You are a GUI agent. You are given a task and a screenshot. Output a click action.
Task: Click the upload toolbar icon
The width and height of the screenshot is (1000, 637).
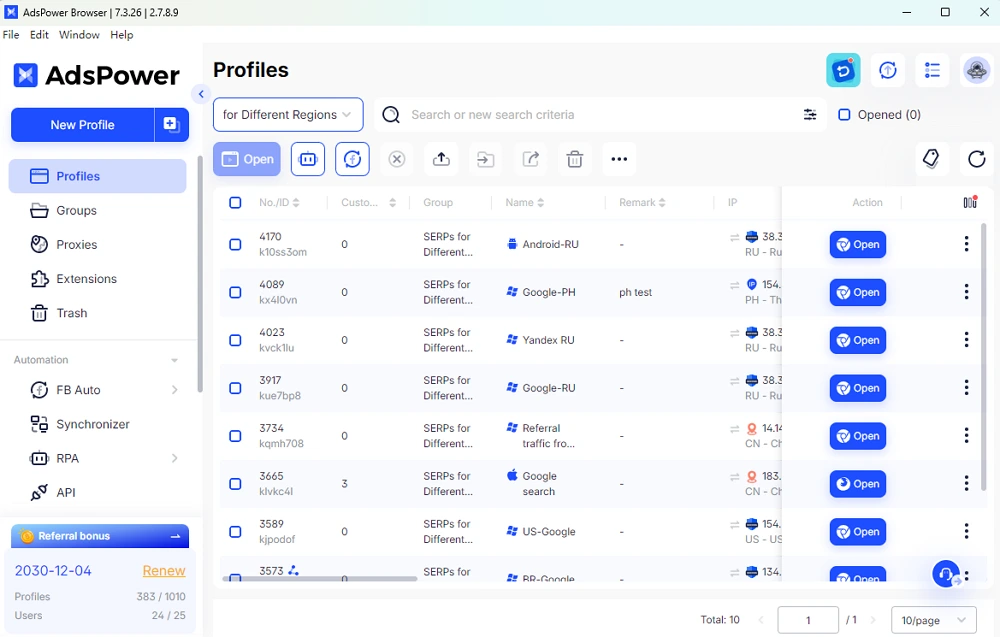pos(441,159)
